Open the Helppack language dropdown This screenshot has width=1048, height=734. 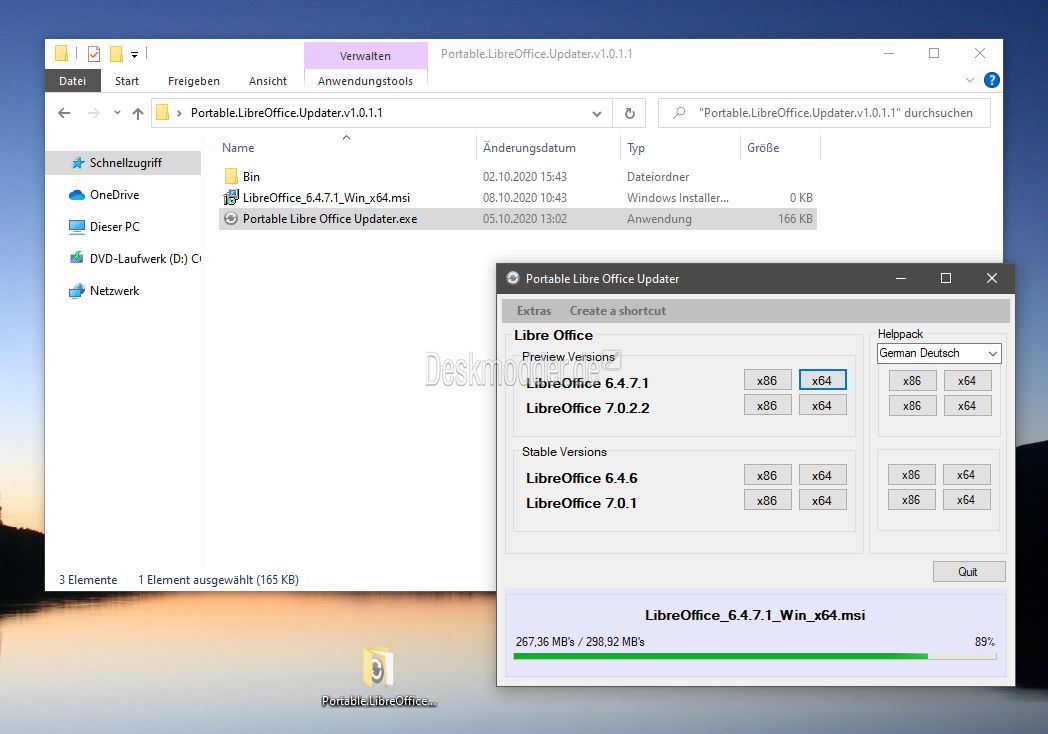point(938,353)
